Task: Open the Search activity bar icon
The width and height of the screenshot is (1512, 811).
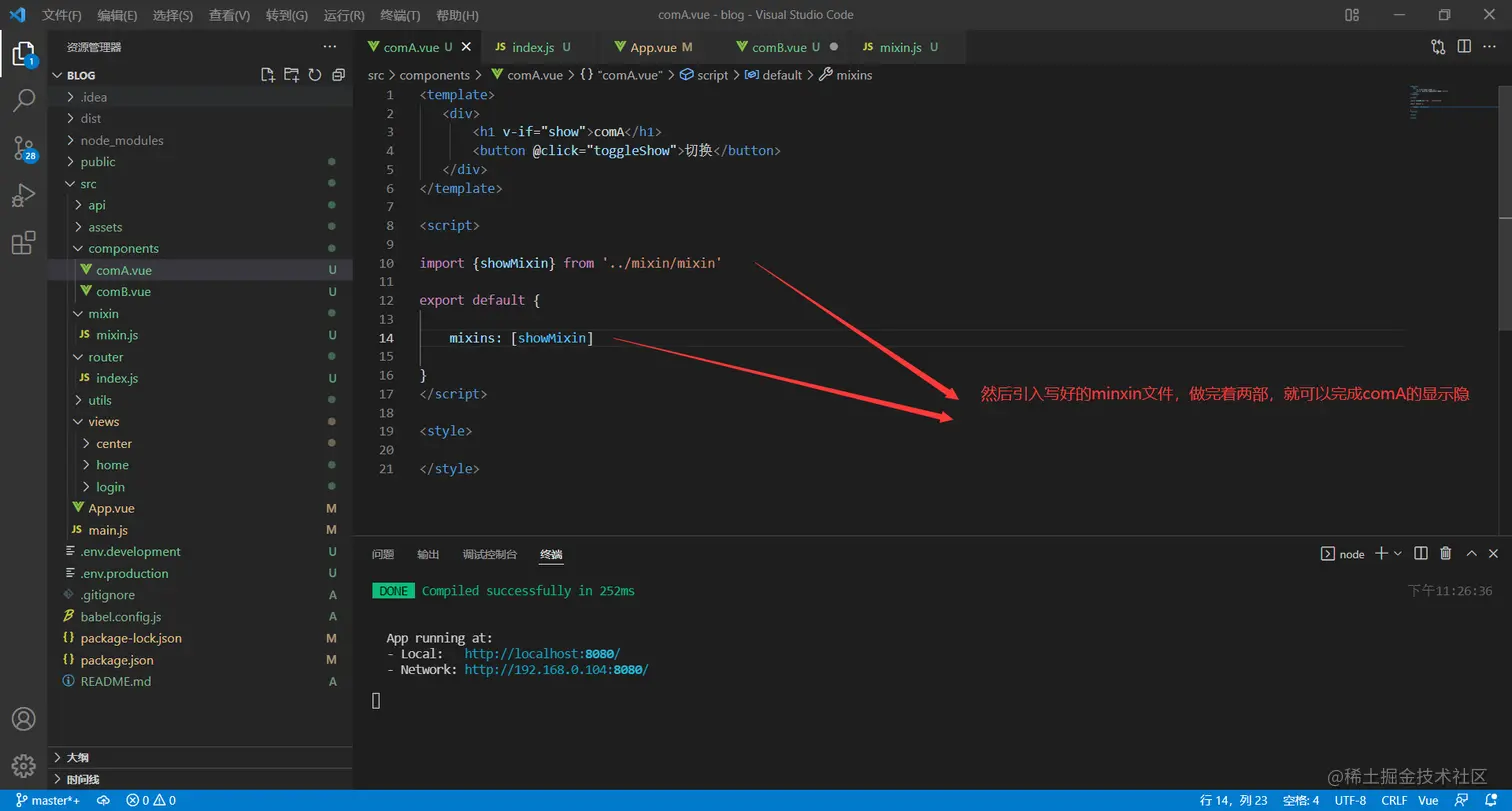Action: coord(23,100)
